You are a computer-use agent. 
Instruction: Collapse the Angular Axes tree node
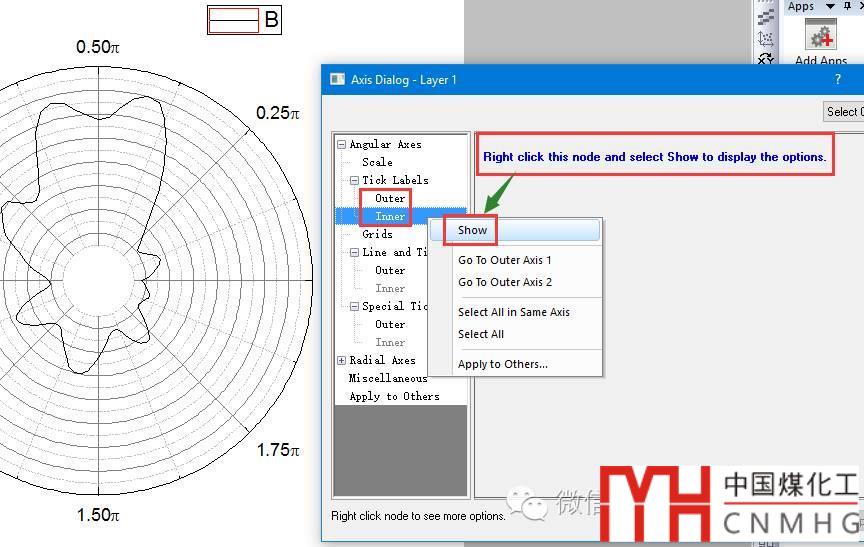coord(342,144)
